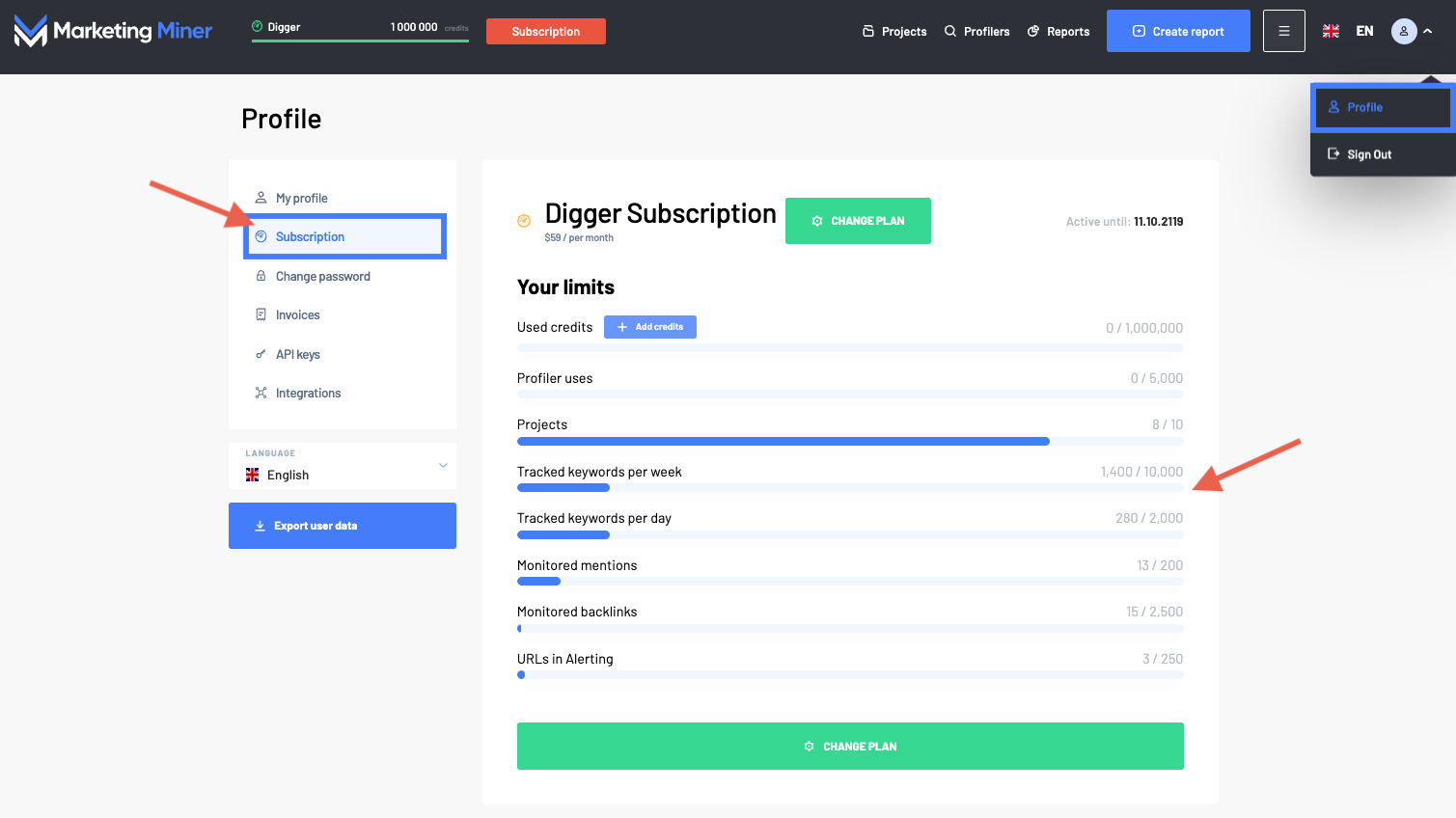Click the Tracked keywords per week progress bar

[850, 488]
